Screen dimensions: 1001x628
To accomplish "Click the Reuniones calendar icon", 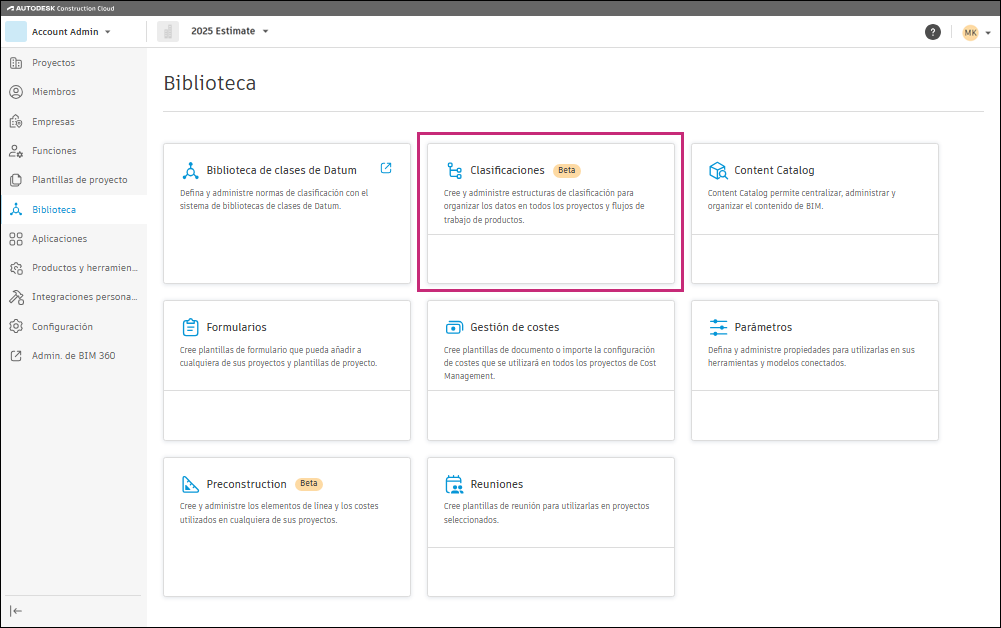I will (x=454, y=484).
